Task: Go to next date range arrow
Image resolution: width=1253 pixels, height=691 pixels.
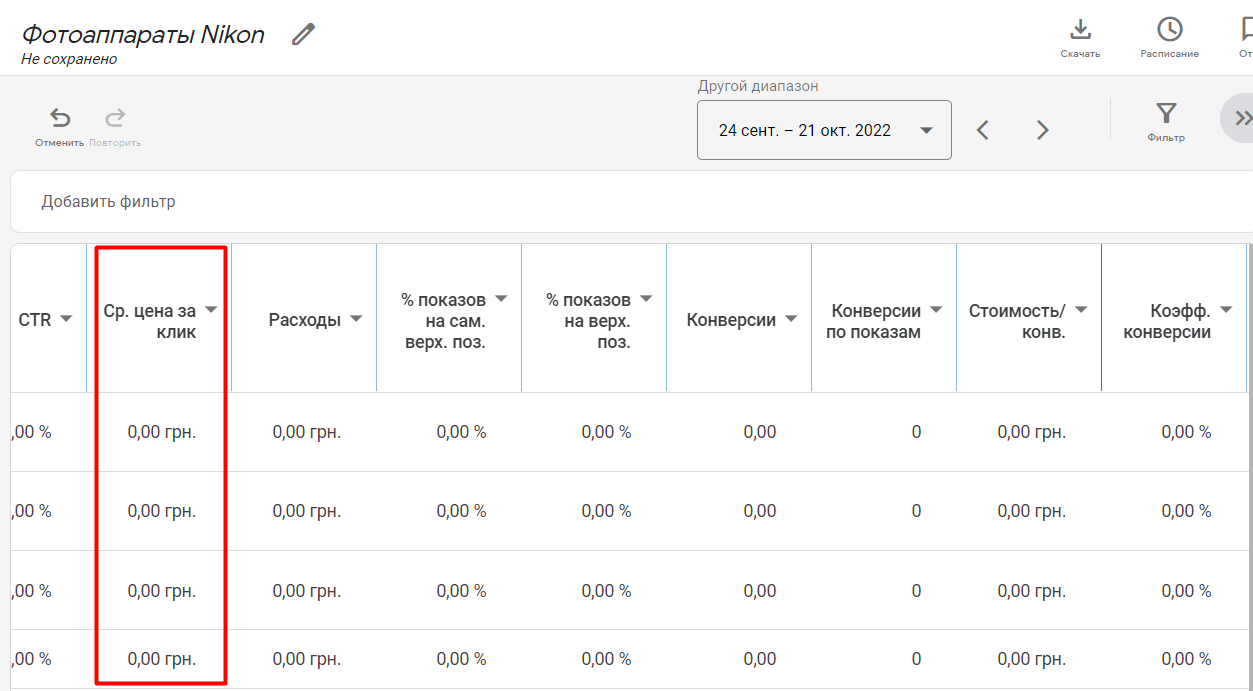Action: pos(1042,130)
